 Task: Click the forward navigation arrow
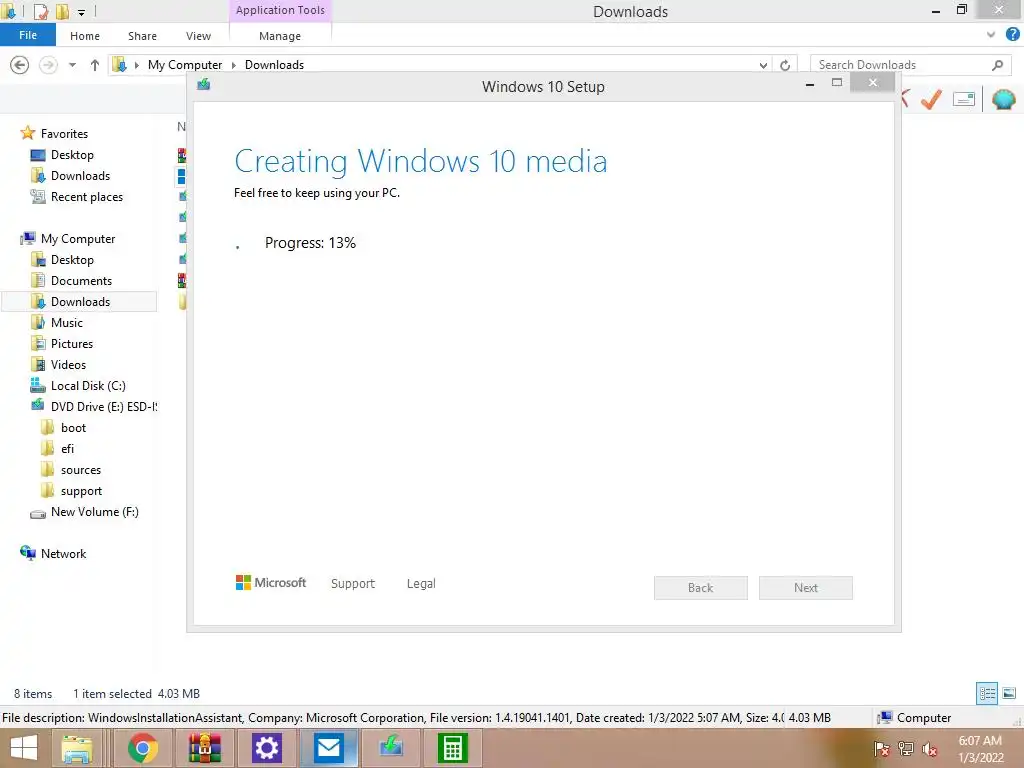click(x=48, y=65)
